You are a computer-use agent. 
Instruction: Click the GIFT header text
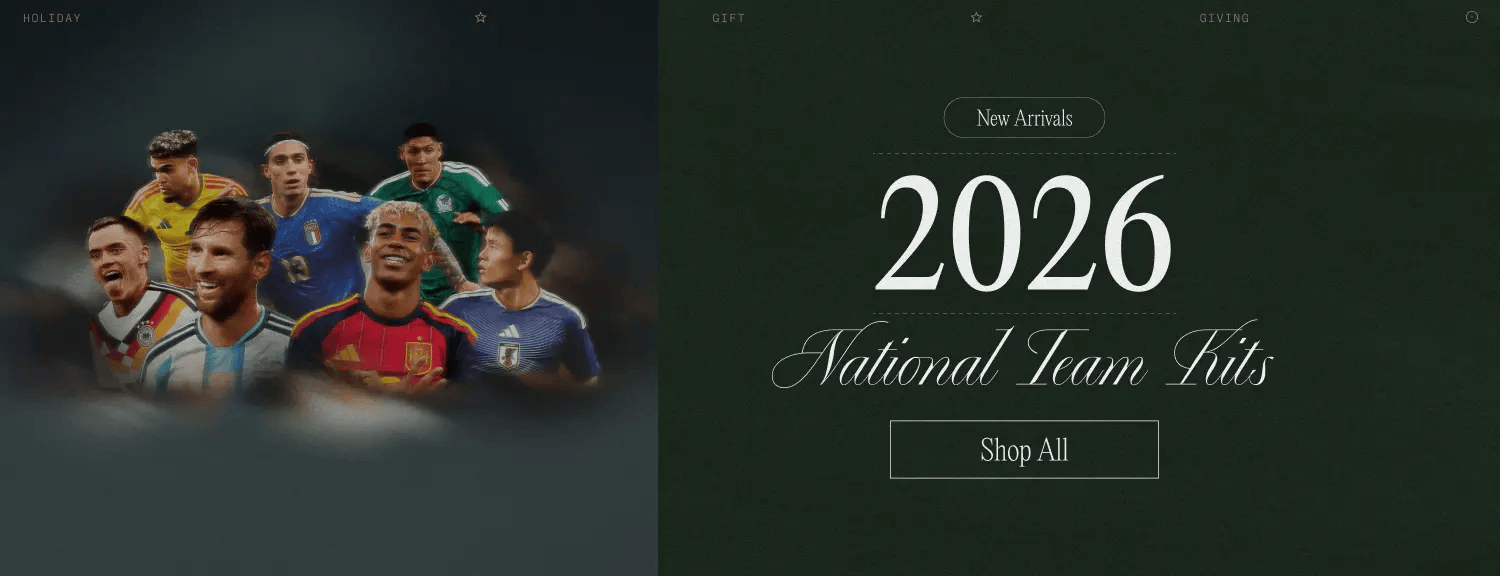tap(729, 18)
